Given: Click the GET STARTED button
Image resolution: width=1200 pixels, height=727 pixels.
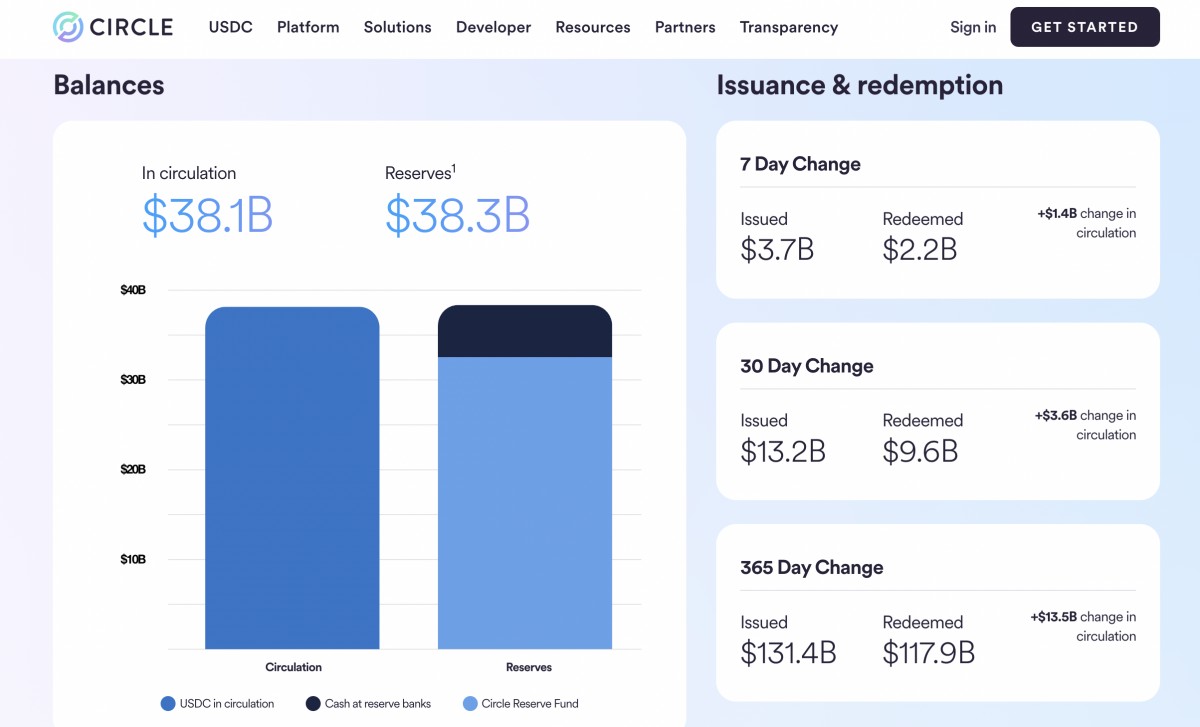Looking at the screenshot, I should point(1085,27).
